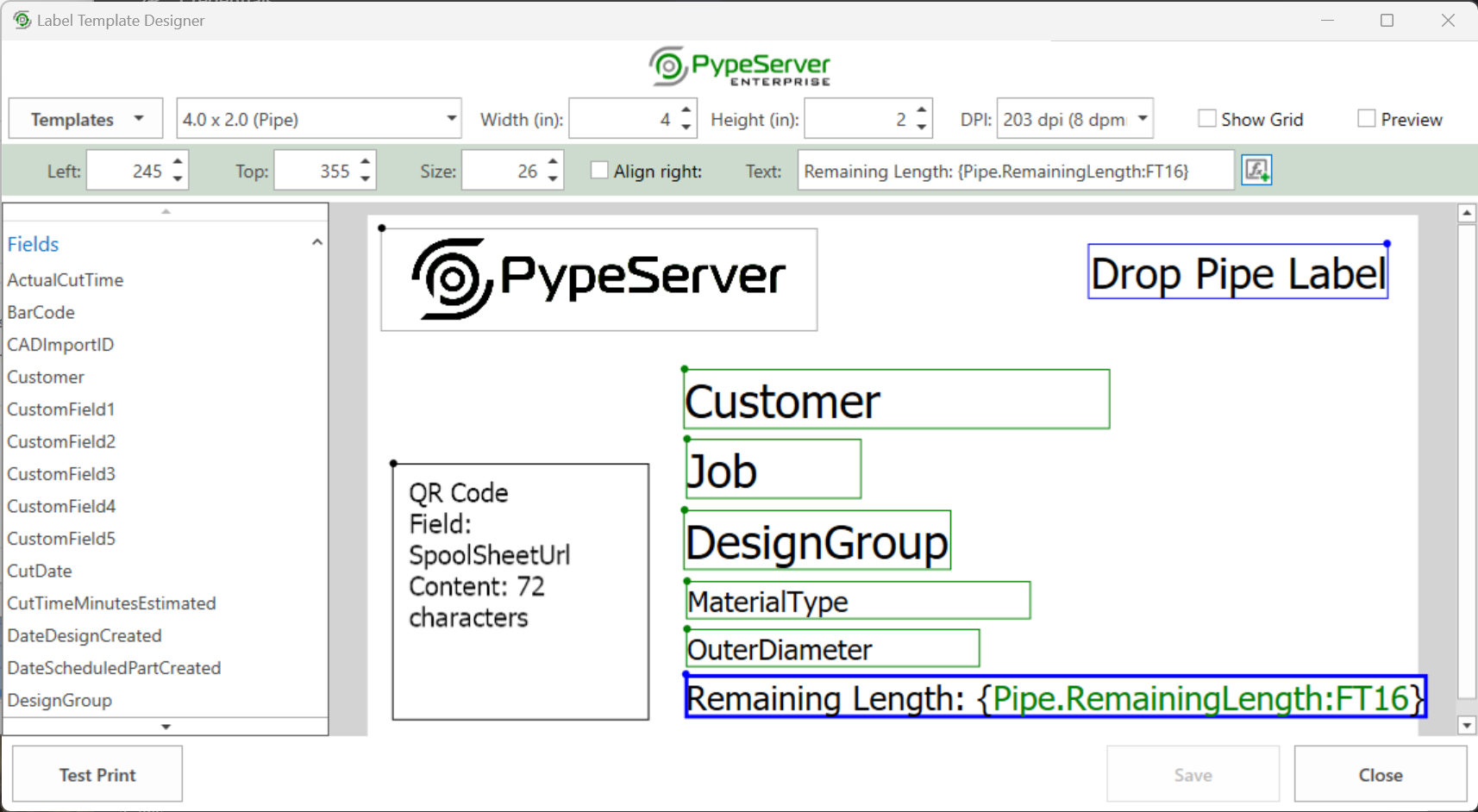This screenshot has height=812, width=1478.
Task: Click the Fields panel scroll-up arrow
Action: pyautogui.click(x=166, y=211)
